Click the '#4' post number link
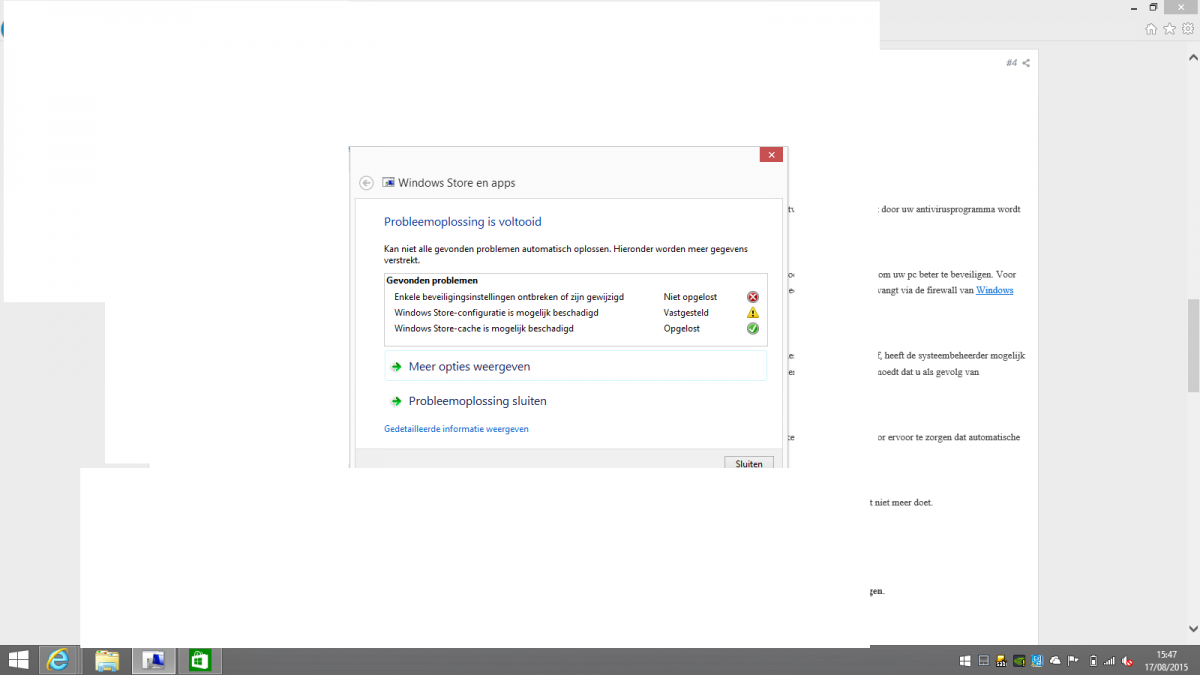1200x675 pixels. click(1011, 63)
